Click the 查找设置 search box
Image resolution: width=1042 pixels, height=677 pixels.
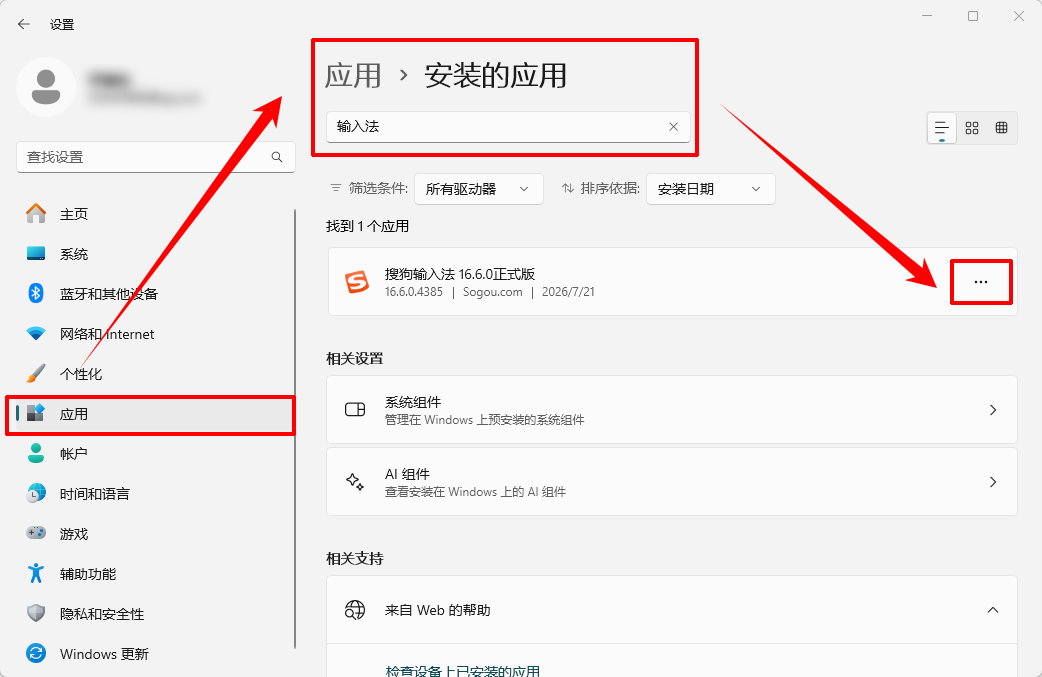tap(156, 157)
